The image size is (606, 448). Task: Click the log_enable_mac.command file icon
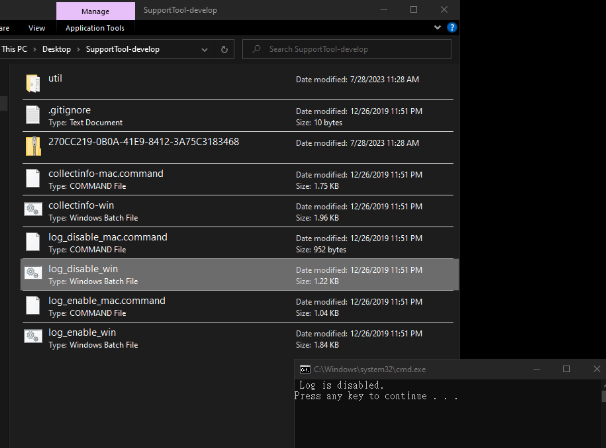[33, 305]
